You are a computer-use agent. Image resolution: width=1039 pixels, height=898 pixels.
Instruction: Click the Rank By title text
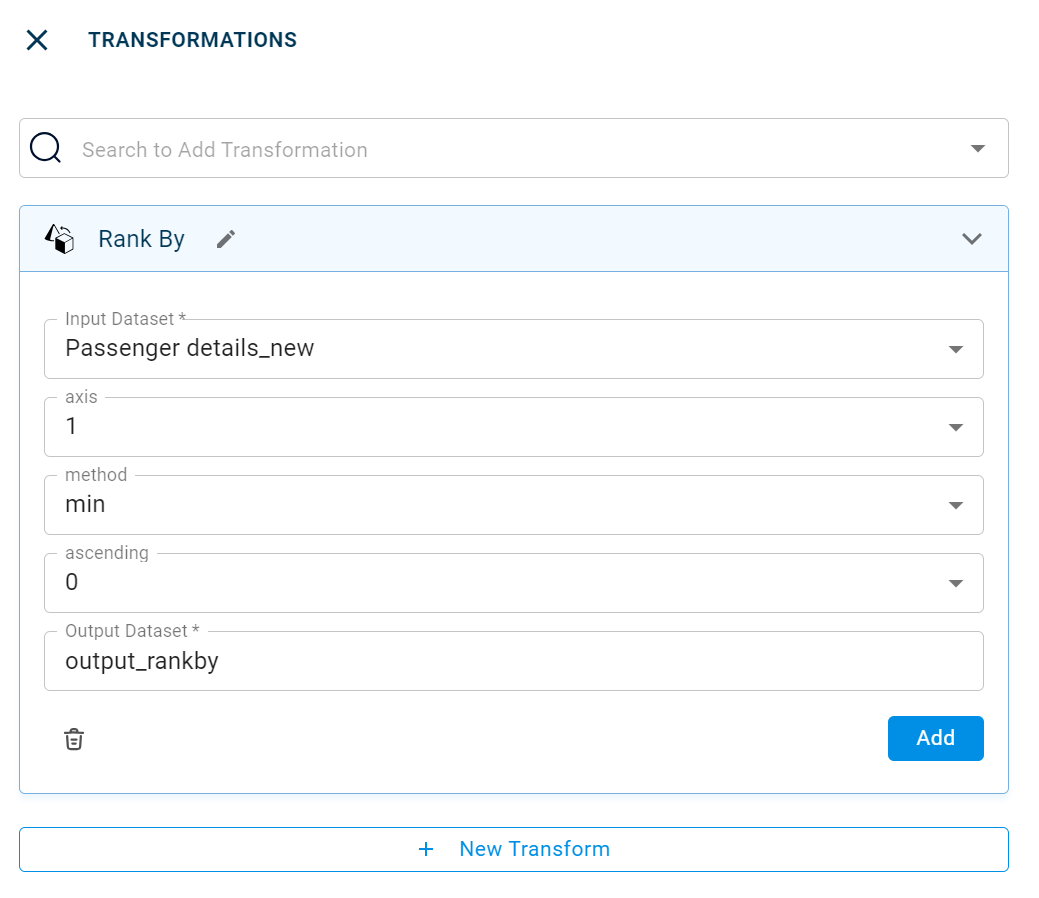pos(141,239)
